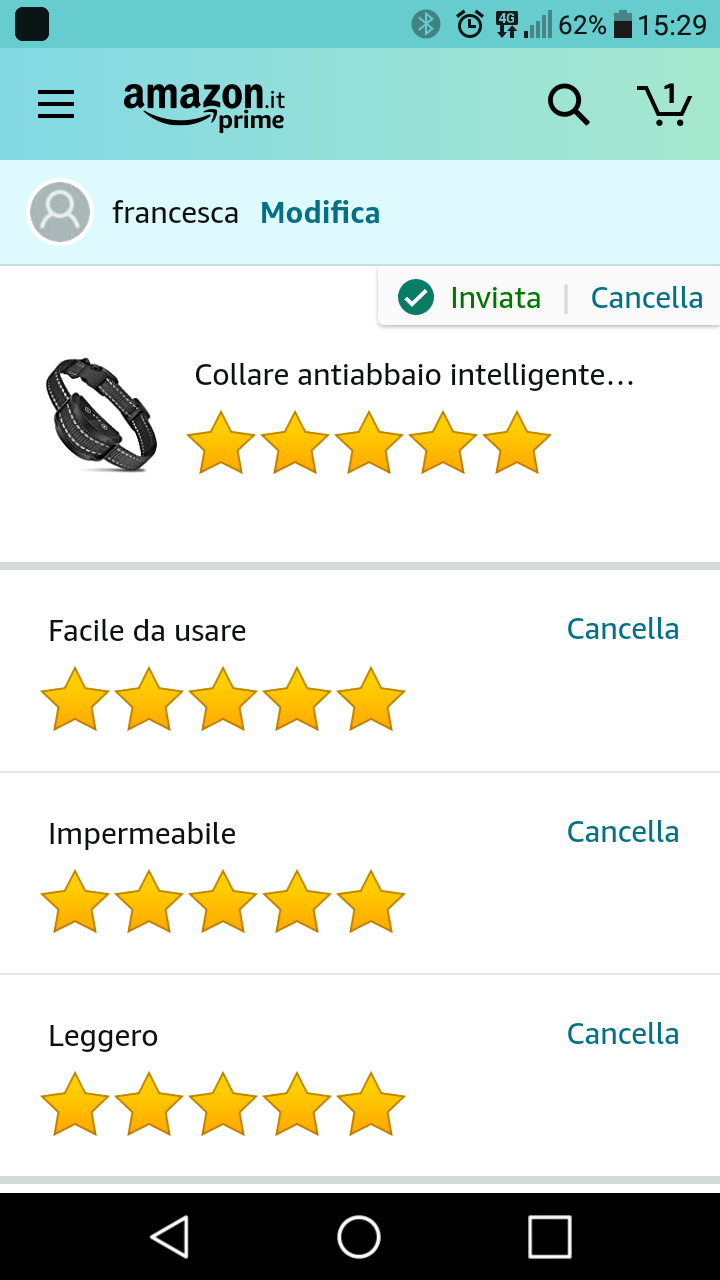The width and height of the screenshot is (720, 1280).
Task: Tap francesca's profile avatar
Action: click(61, 213)
